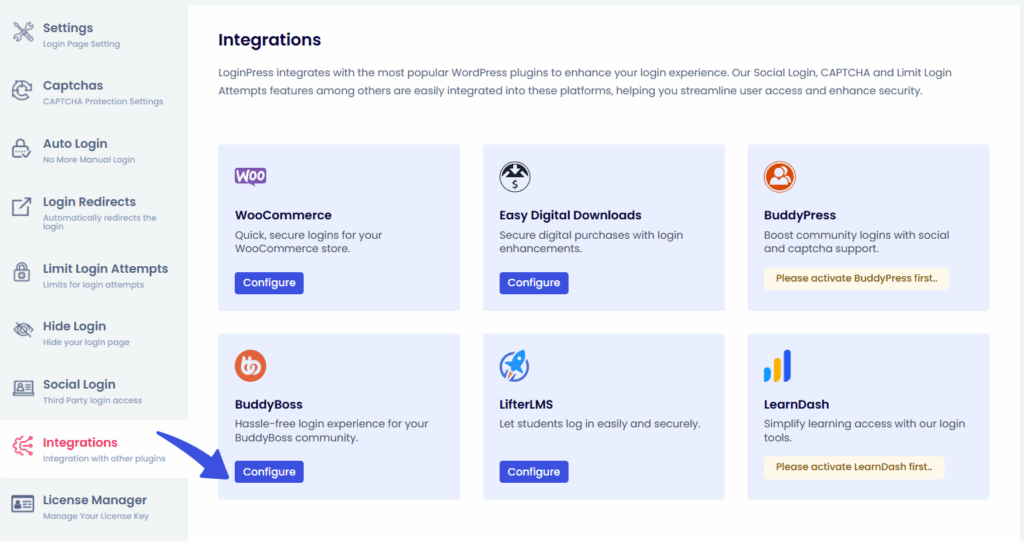Click 'Manage Your License Key' subtitle
The image size is (1024, 541).
click(x=96, y=516)
